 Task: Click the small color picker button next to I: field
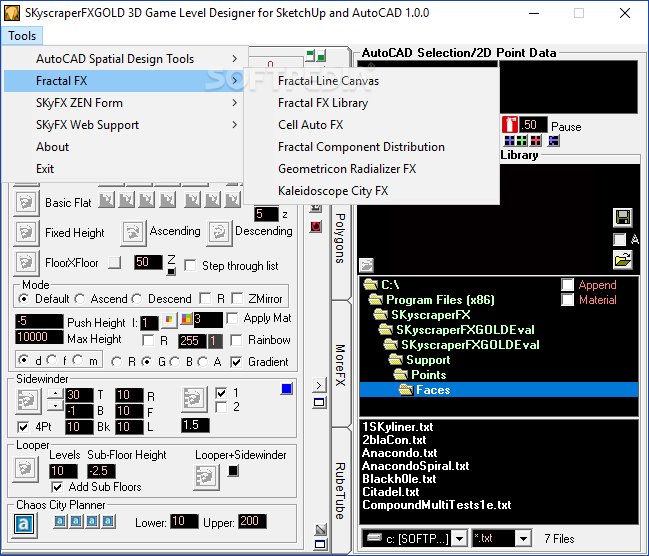(169, 320)
